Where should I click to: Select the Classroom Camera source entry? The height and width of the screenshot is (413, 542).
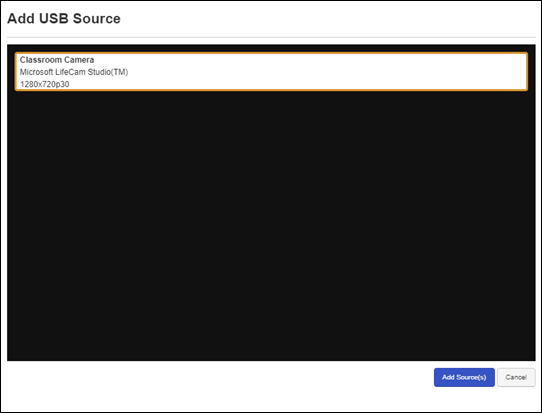point(271,72)
